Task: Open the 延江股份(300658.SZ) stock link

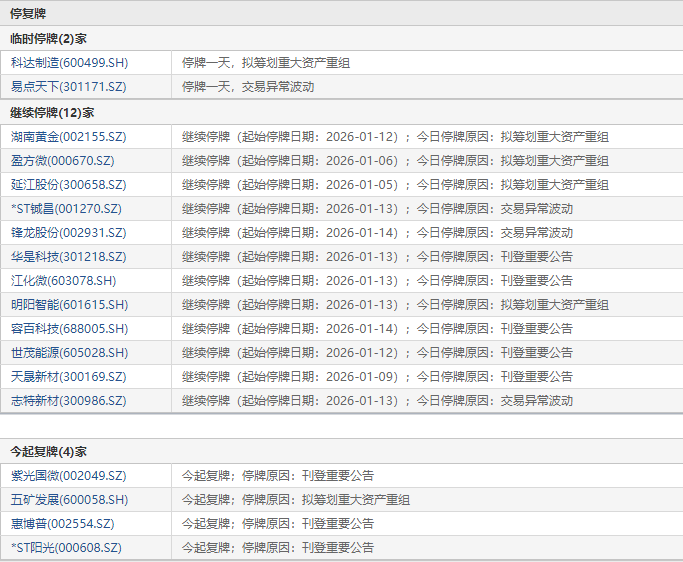Action: (x=68, y=185)
